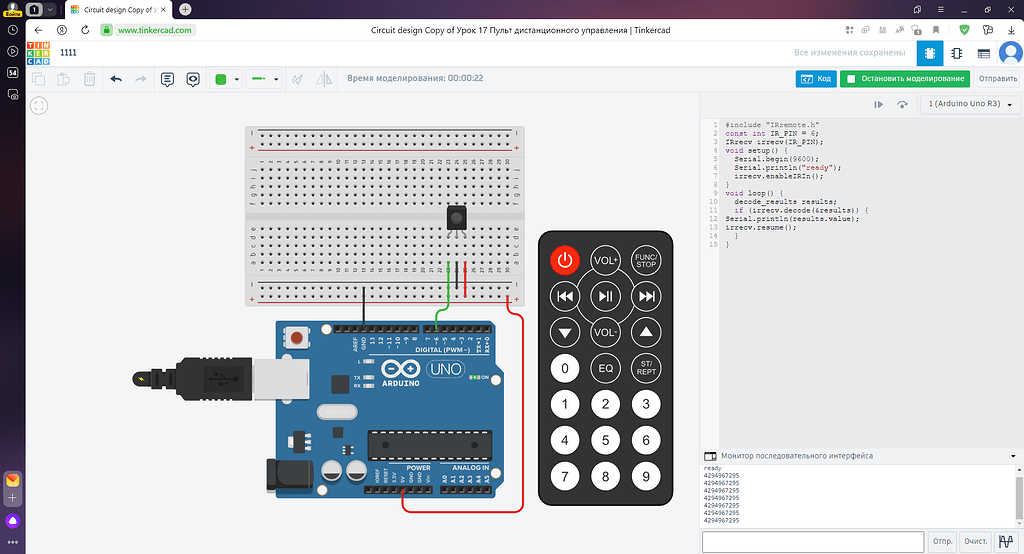Open the component list table view

pos(983,53)
